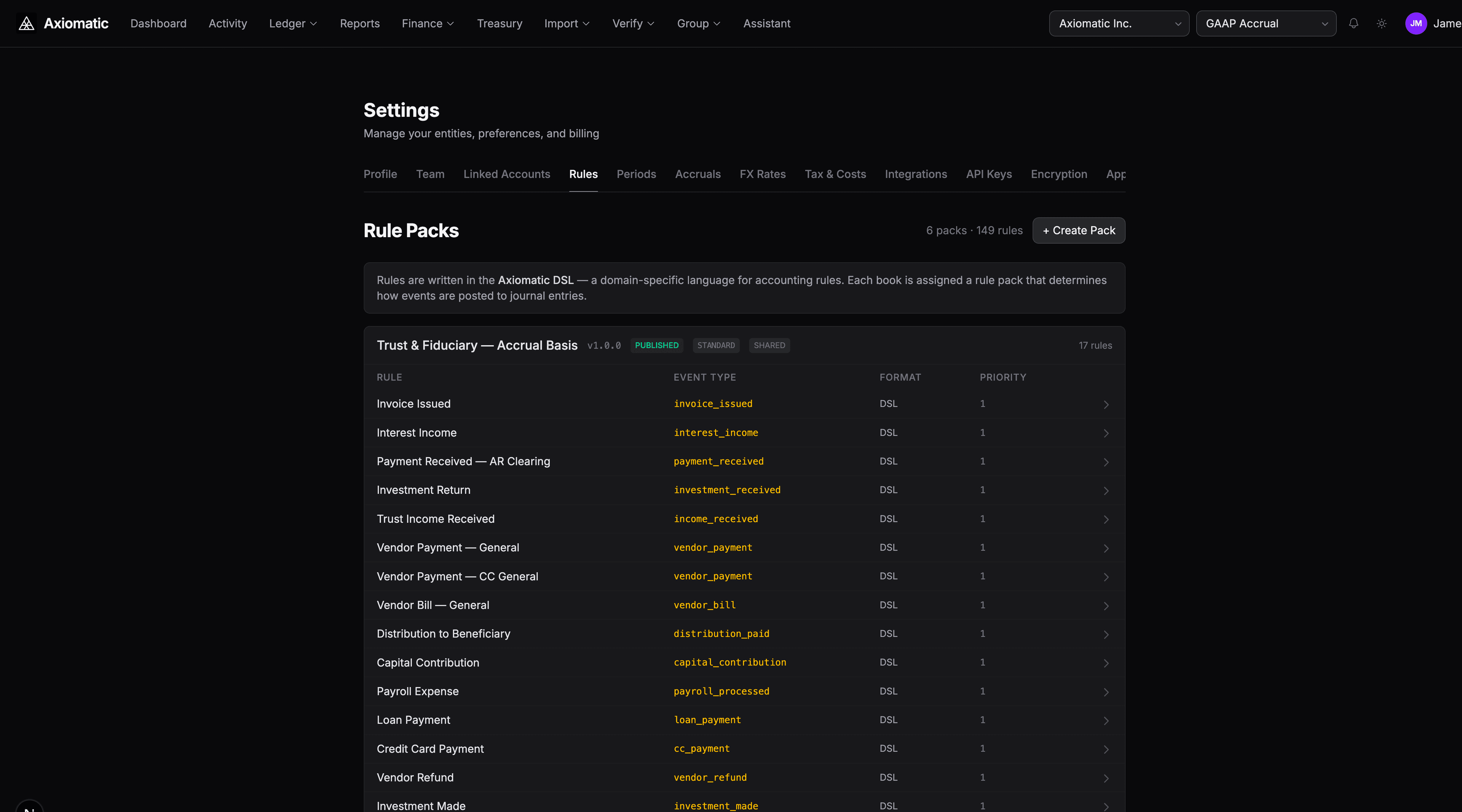Open notifications via the bell icon
Screen dimensions: 1462x812
[1353, 23]
